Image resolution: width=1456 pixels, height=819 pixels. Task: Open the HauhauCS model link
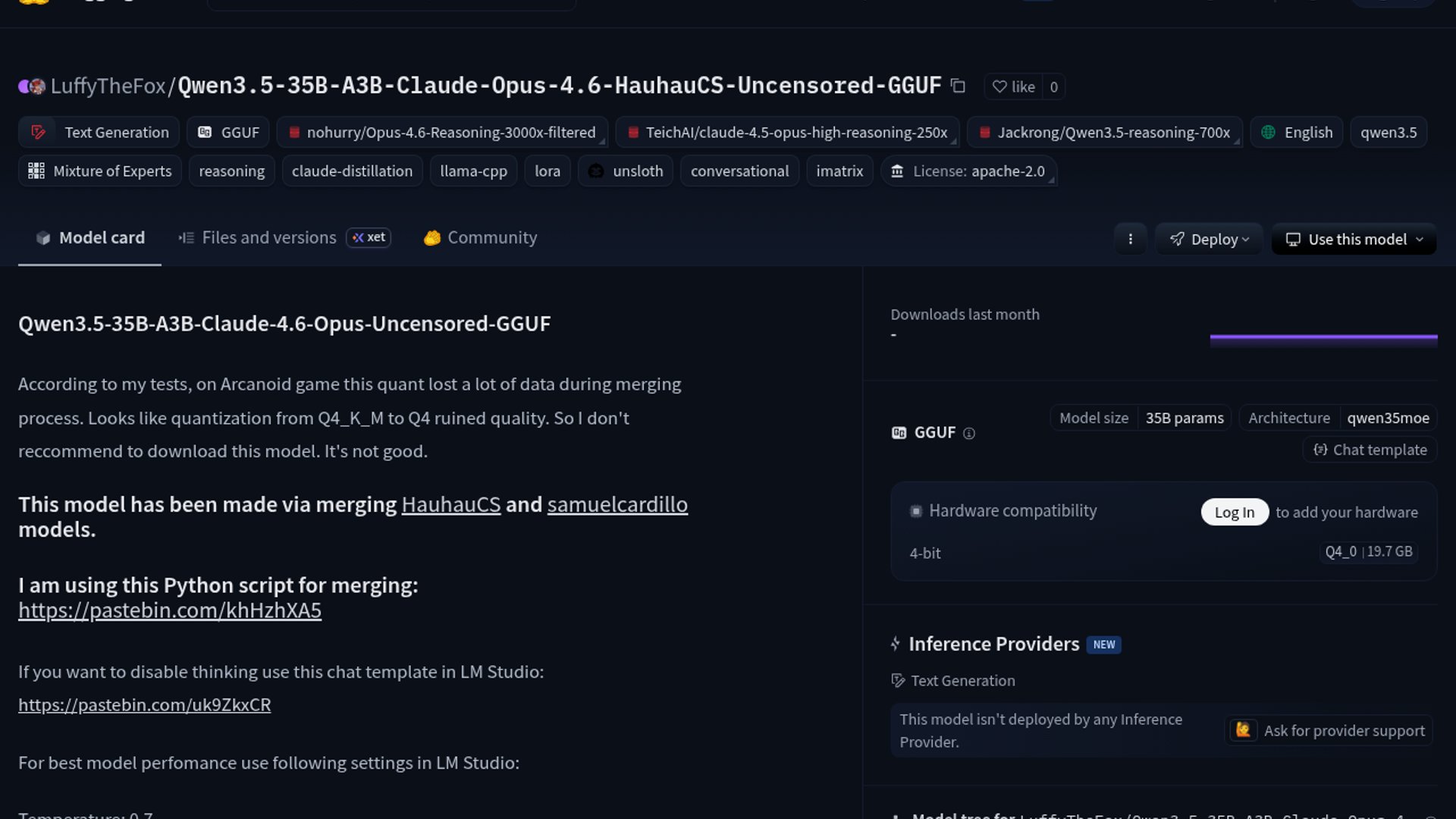(x=450, y=504)
